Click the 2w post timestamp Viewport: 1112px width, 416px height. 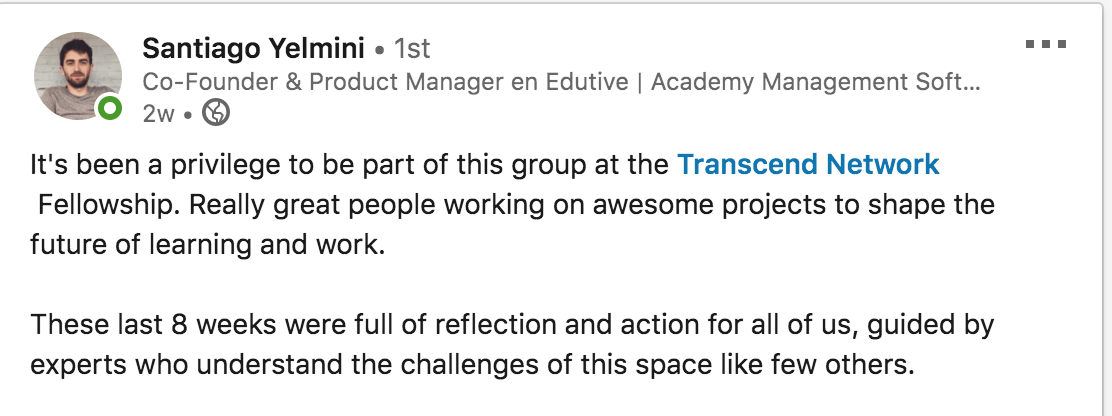coord(158,113)
